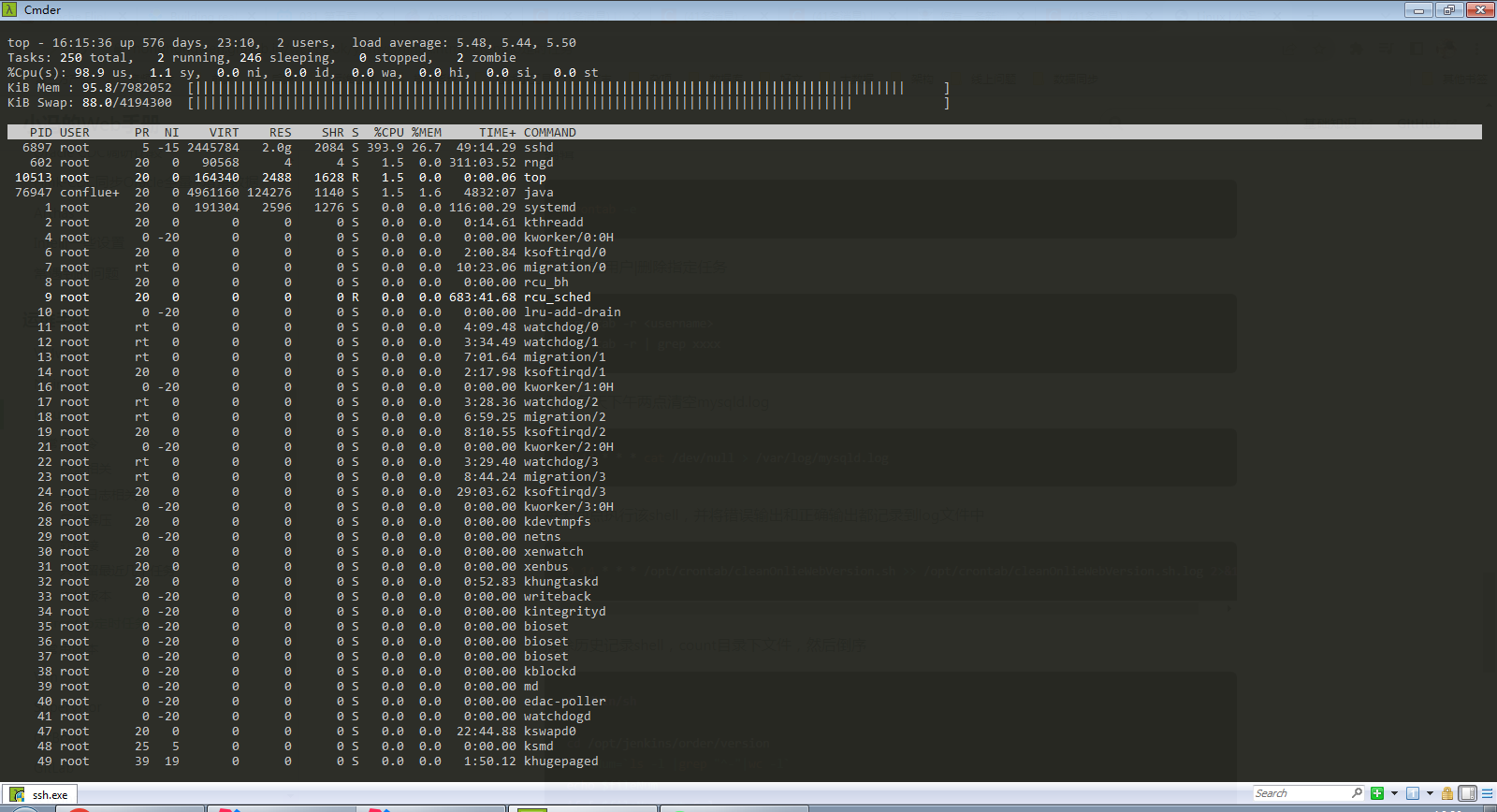Click the xenwatch process name
The image size is (1497, 812).
coord(554,552)
